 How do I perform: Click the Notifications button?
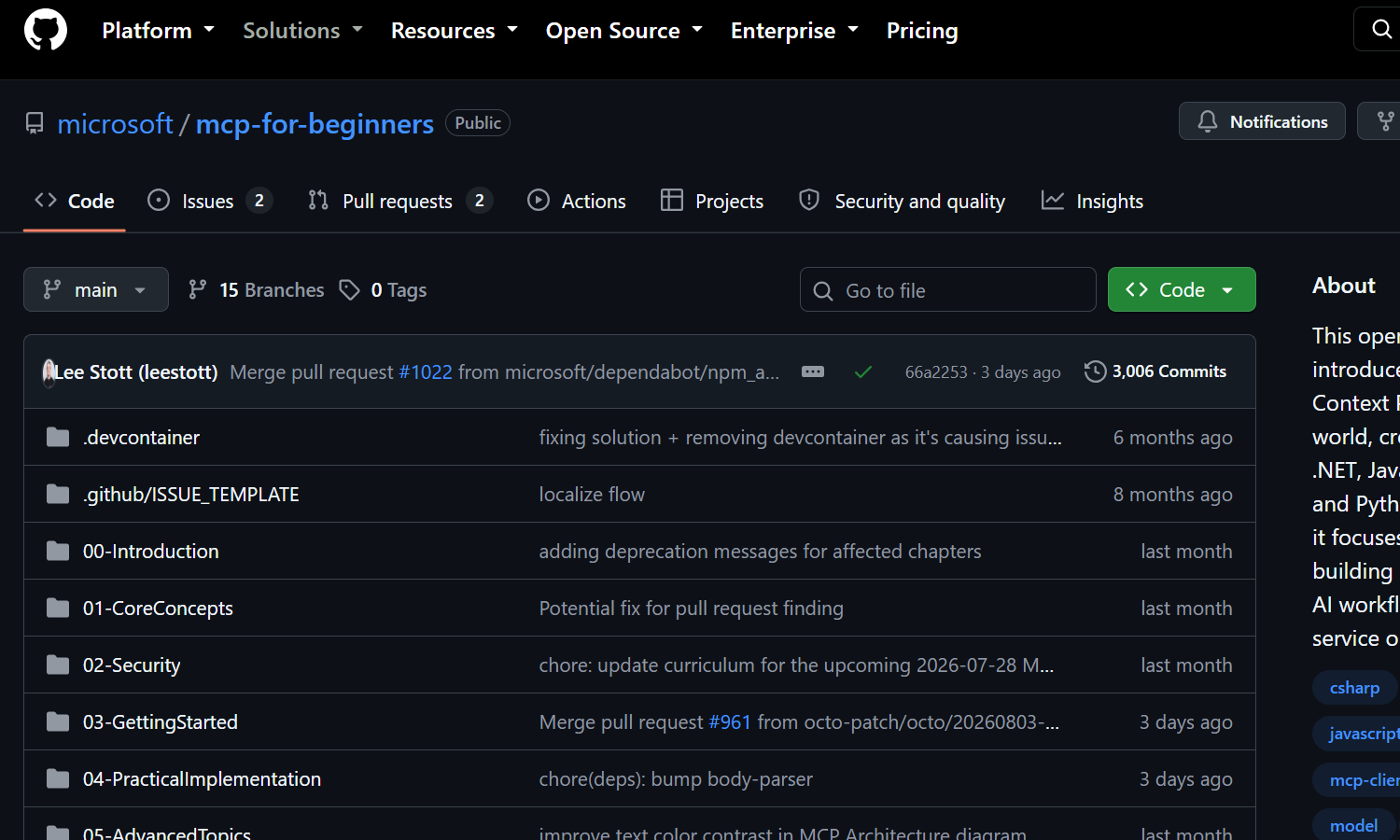1262,121
